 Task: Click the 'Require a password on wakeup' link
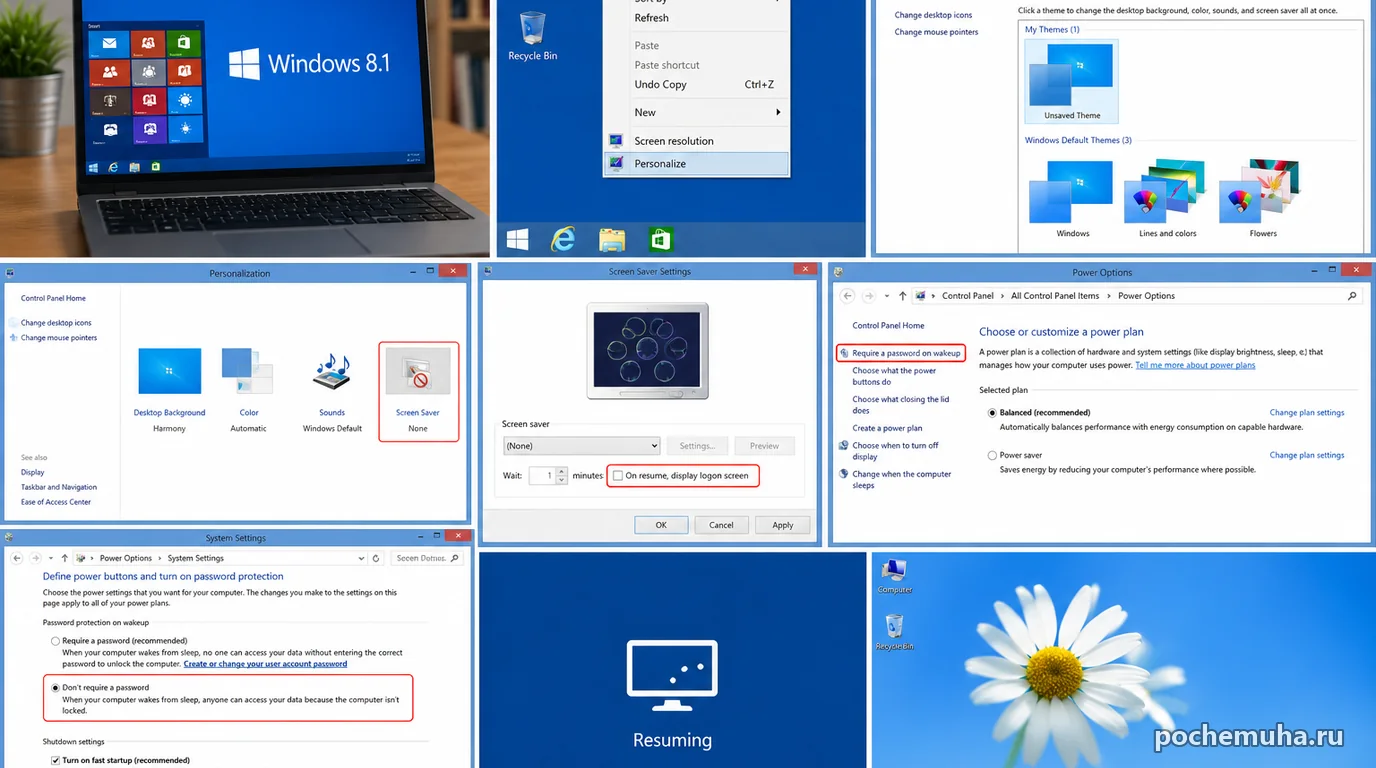906,353
